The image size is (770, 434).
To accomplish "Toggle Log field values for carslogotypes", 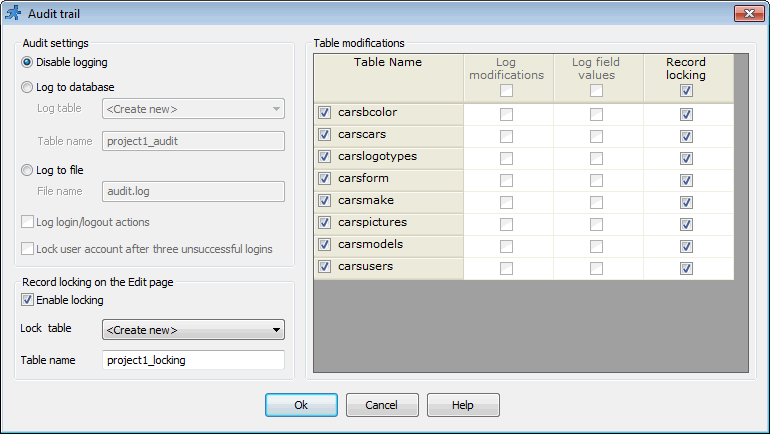I will pos(596,159).
